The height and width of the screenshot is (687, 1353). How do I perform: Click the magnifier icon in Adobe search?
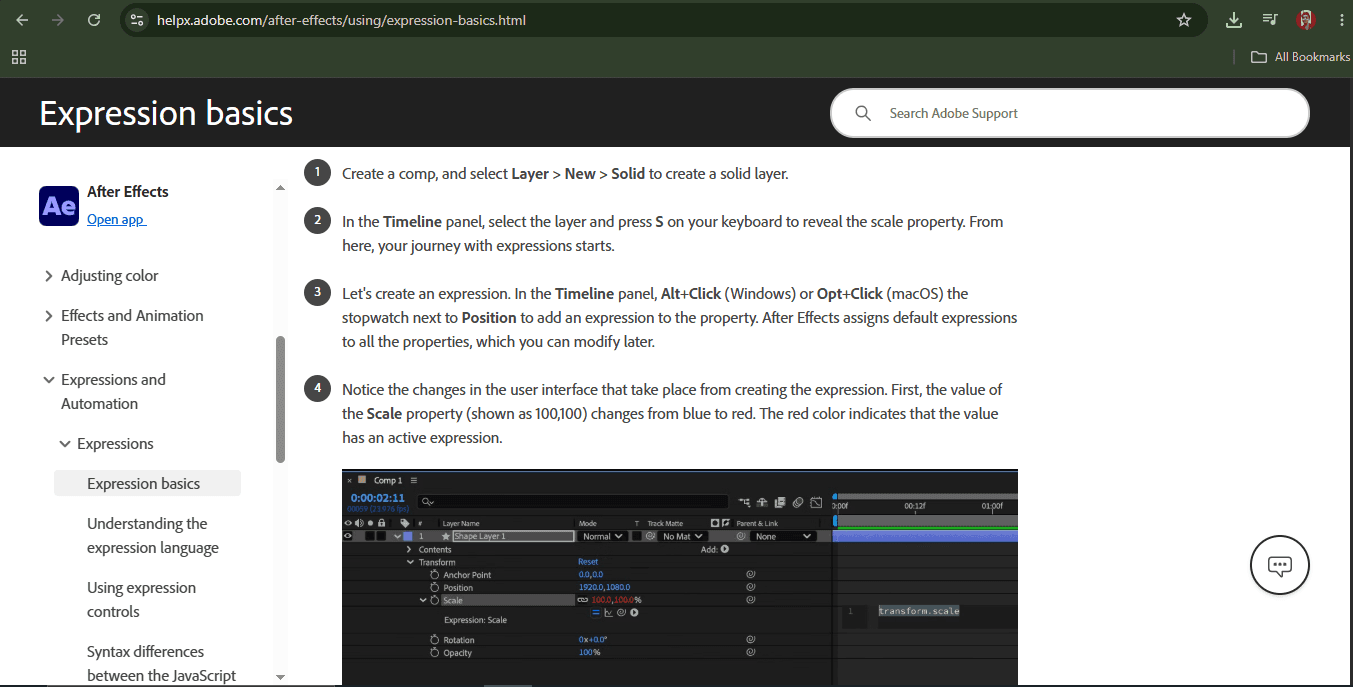[863, 113]
